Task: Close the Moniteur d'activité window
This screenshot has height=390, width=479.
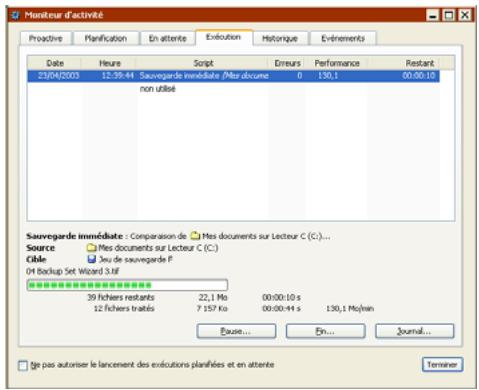Action: click(465, 15)
